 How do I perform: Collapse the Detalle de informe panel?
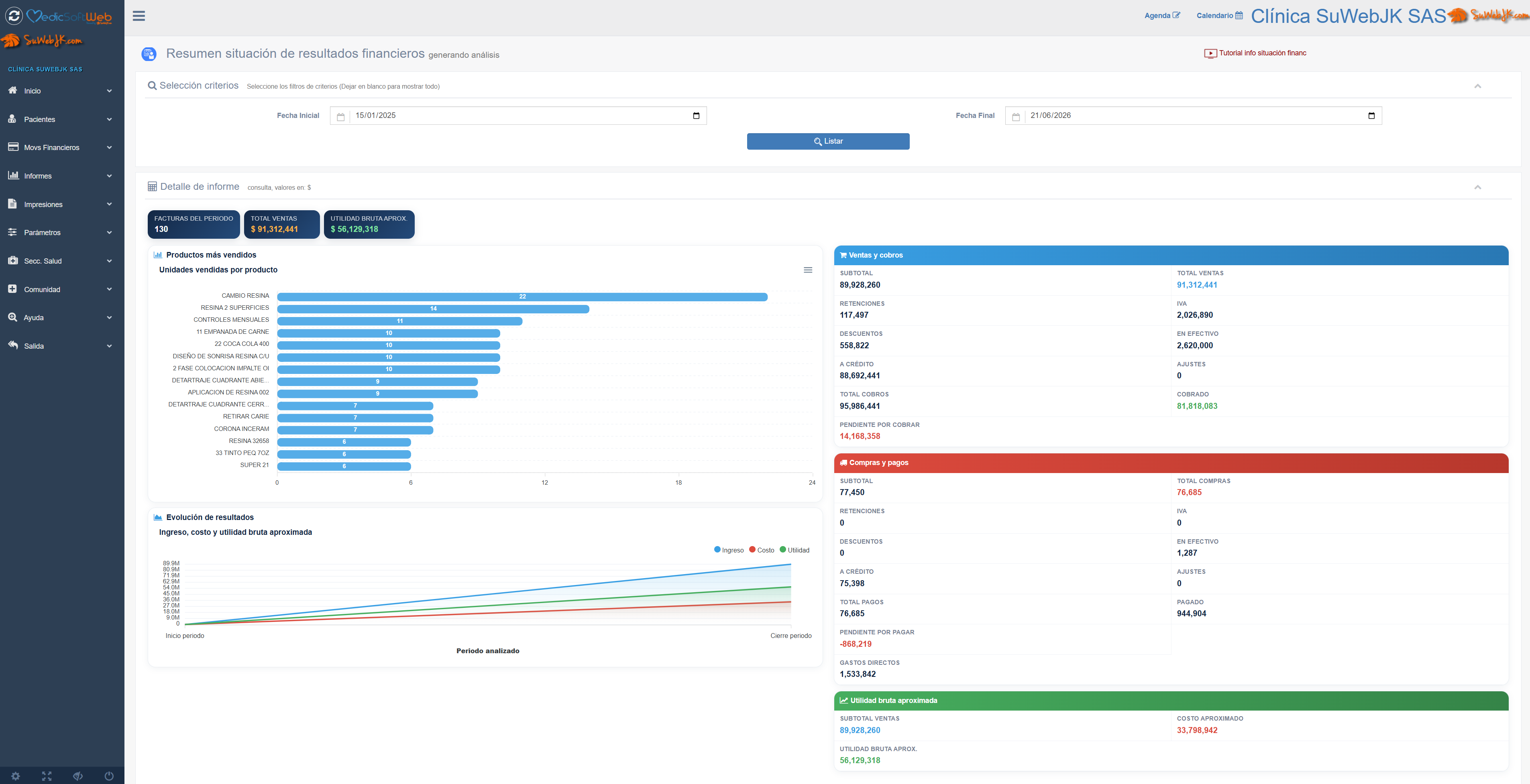(1478, 187)
